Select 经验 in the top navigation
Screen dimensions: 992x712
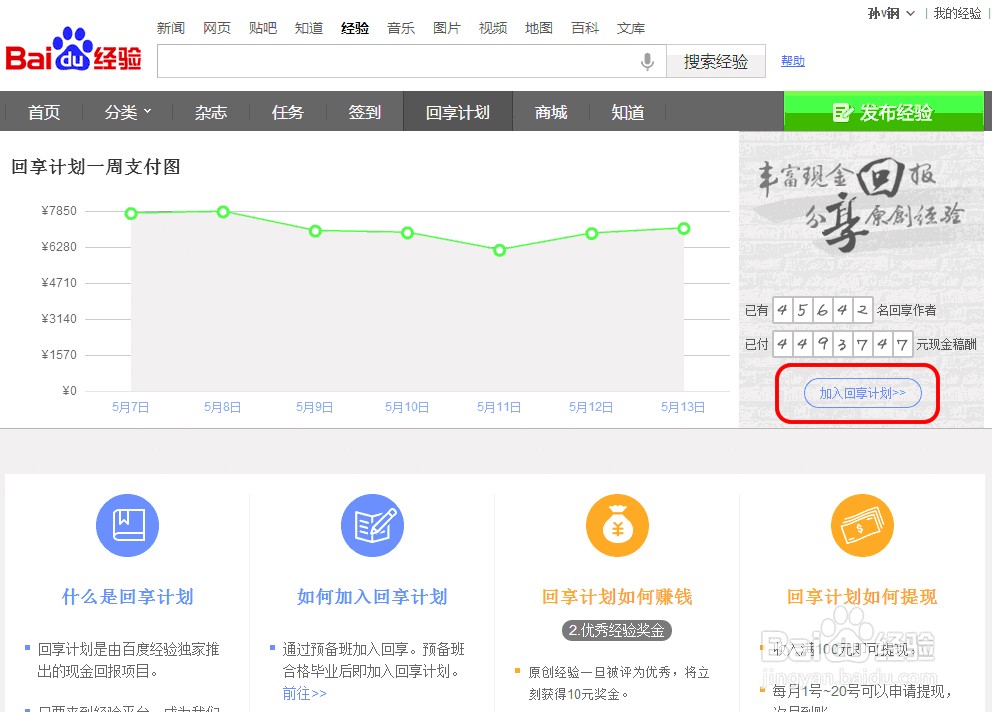click(355, 27)
